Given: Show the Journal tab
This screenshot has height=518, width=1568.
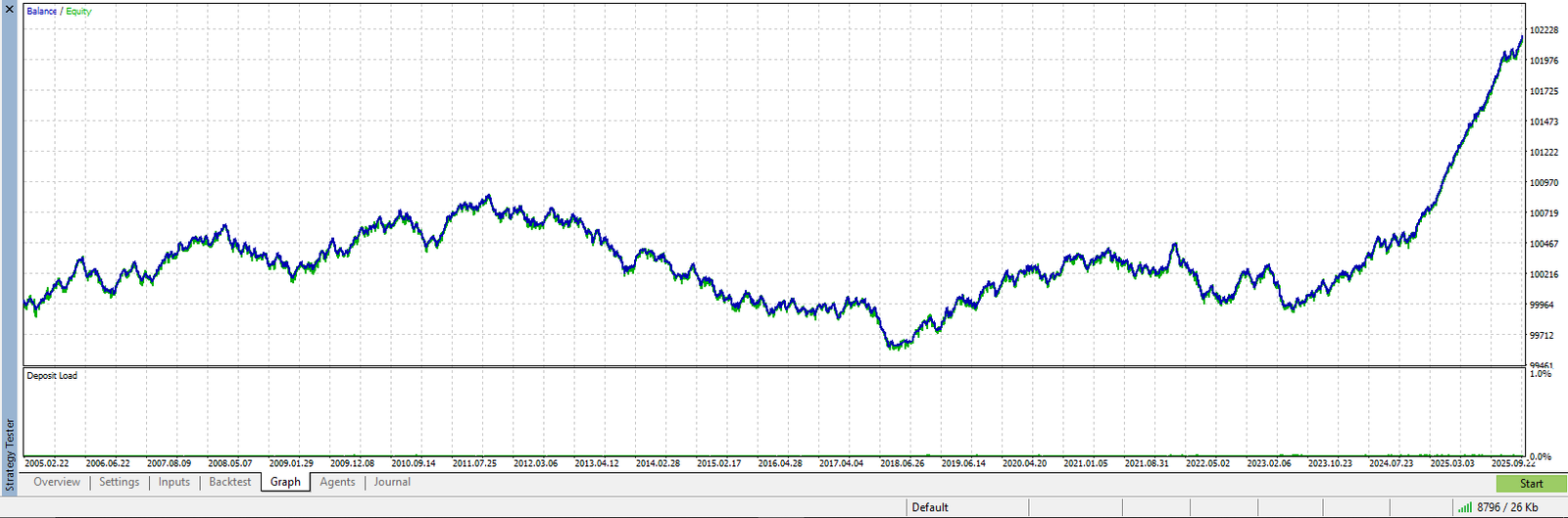Looking at the screenshot, I should (x=392, y=482).
